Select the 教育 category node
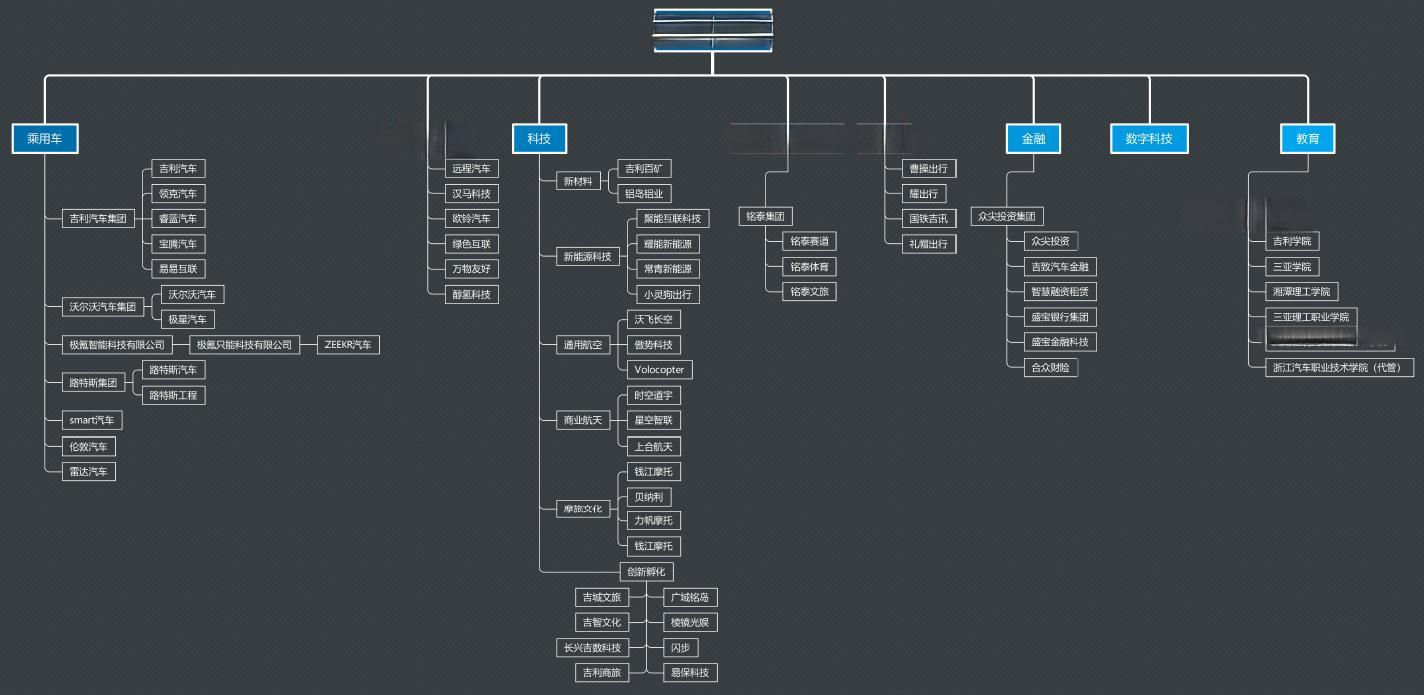This screenshot has height=695, width=1424. [1308, 139]
